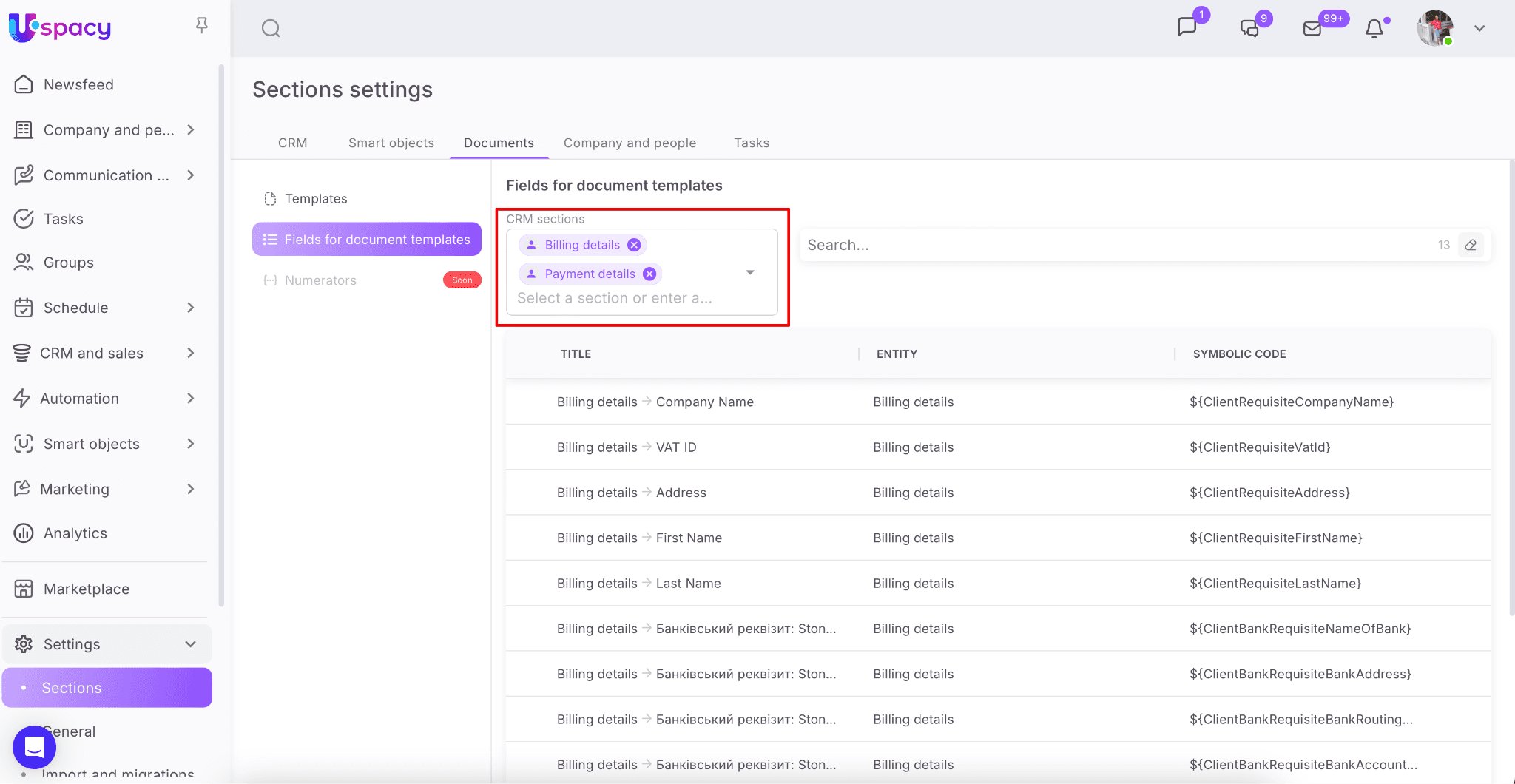Collapse the Settings menu

[190, 644]
